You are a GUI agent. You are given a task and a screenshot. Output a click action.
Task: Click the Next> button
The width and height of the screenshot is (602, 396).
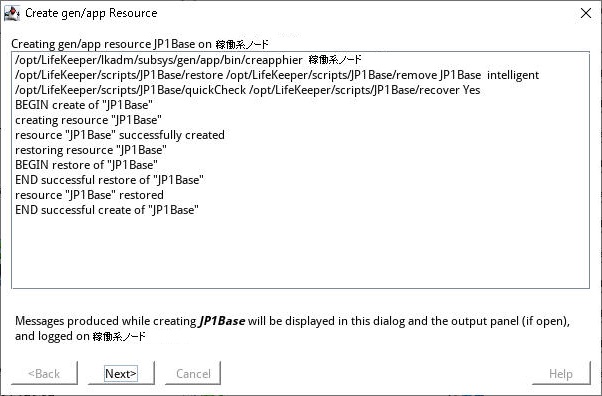[x=121, y=373]
